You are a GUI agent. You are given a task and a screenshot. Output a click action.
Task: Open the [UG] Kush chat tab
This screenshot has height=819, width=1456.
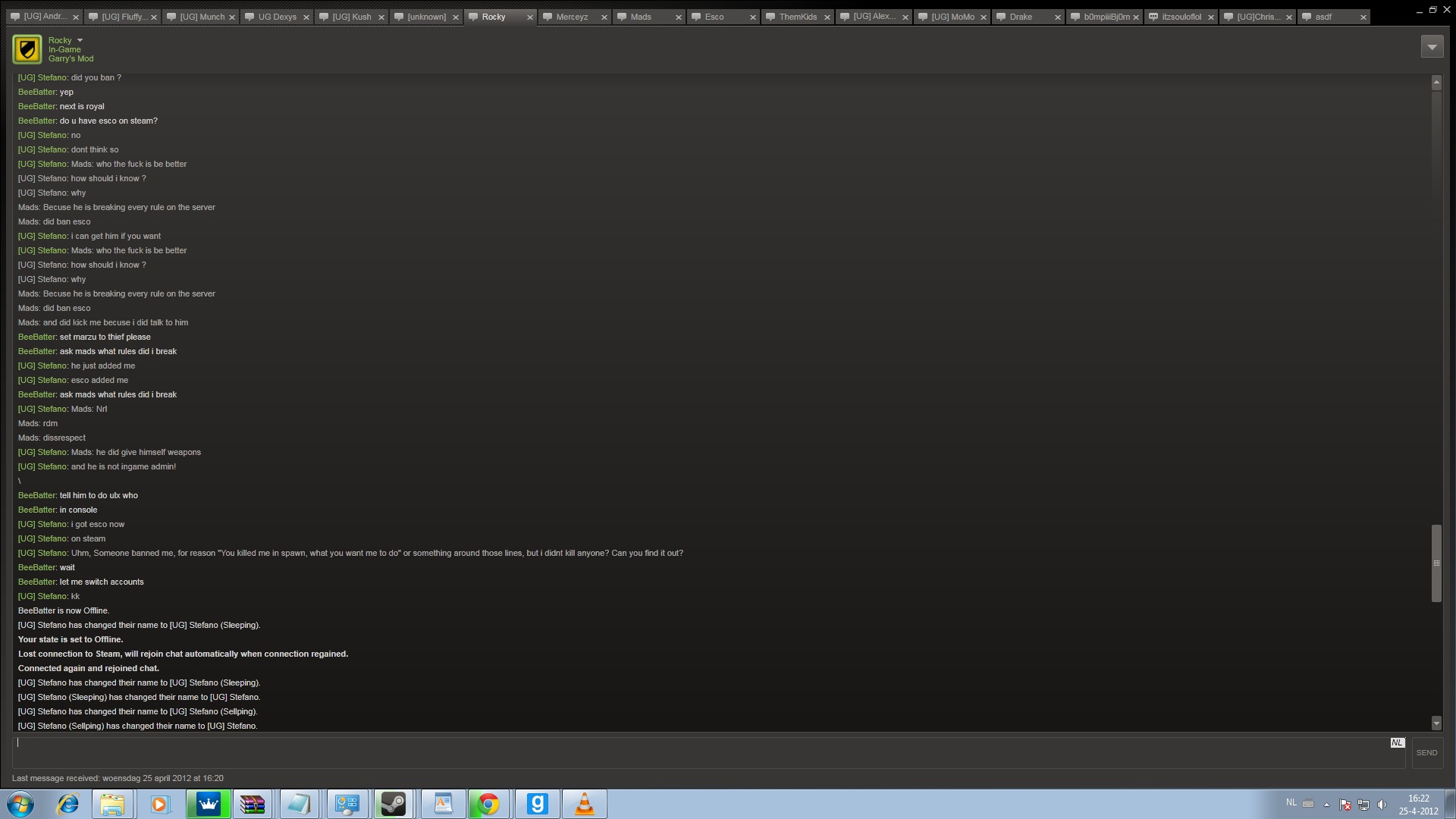click(351, 17)
